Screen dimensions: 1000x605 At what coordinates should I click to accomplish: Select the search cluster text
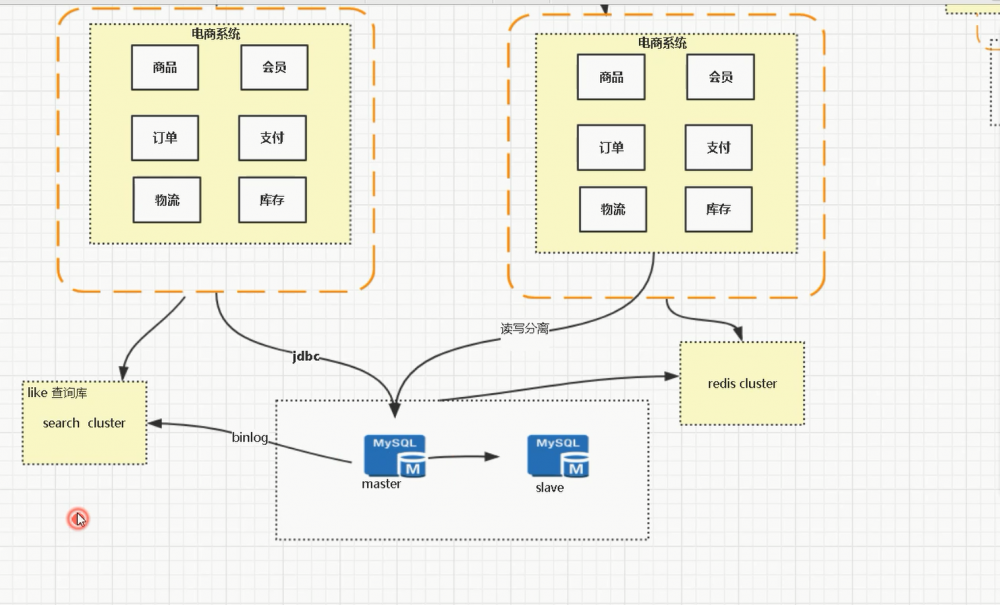tap(84, 423)
